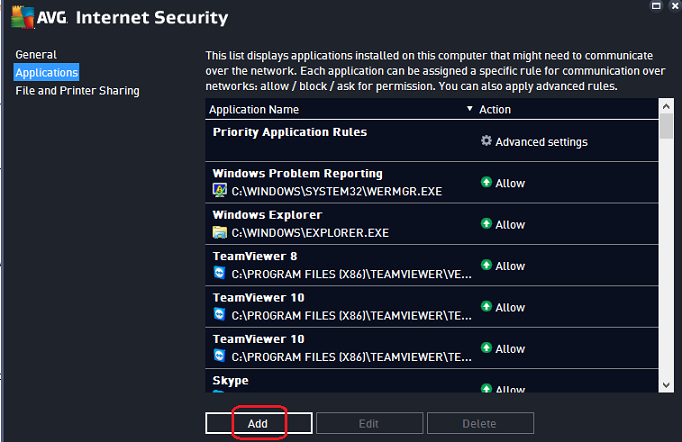The image size is (682, 442).
Task: Click green Allow icon for TeamViewer 8
Action: click(x=486, y=266)
